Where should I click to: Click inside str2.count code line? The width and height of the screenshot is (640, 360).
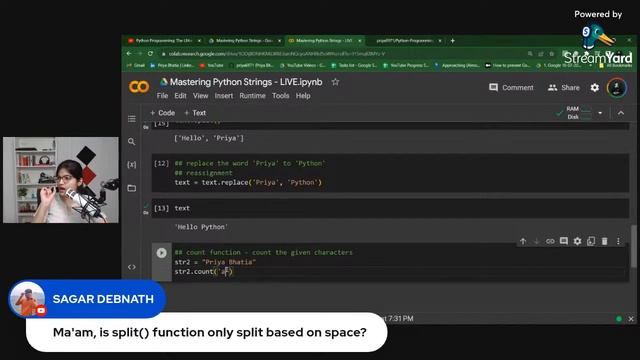click(x=203, y=271)
